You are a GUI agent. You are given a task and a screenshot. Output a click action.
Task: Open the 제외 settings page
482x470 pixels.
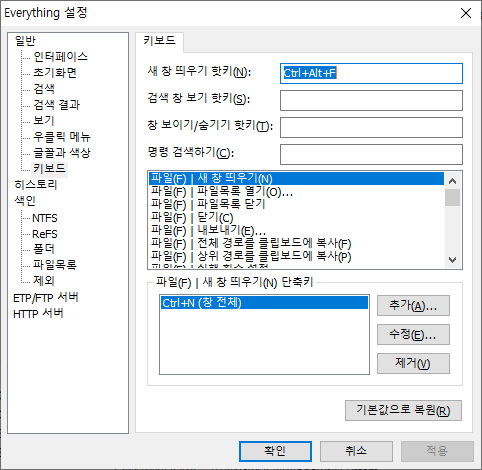(x=44, y=281)
